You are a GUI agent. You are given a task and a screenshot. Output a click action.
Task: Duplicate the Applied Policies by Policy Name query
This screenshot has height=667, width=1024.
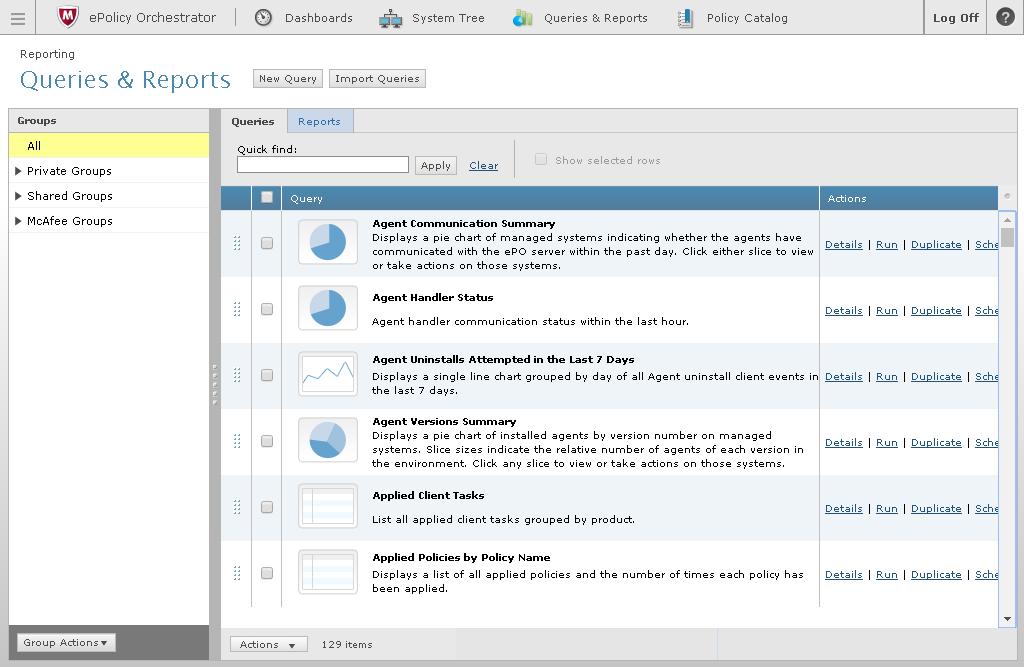[936, 574]
